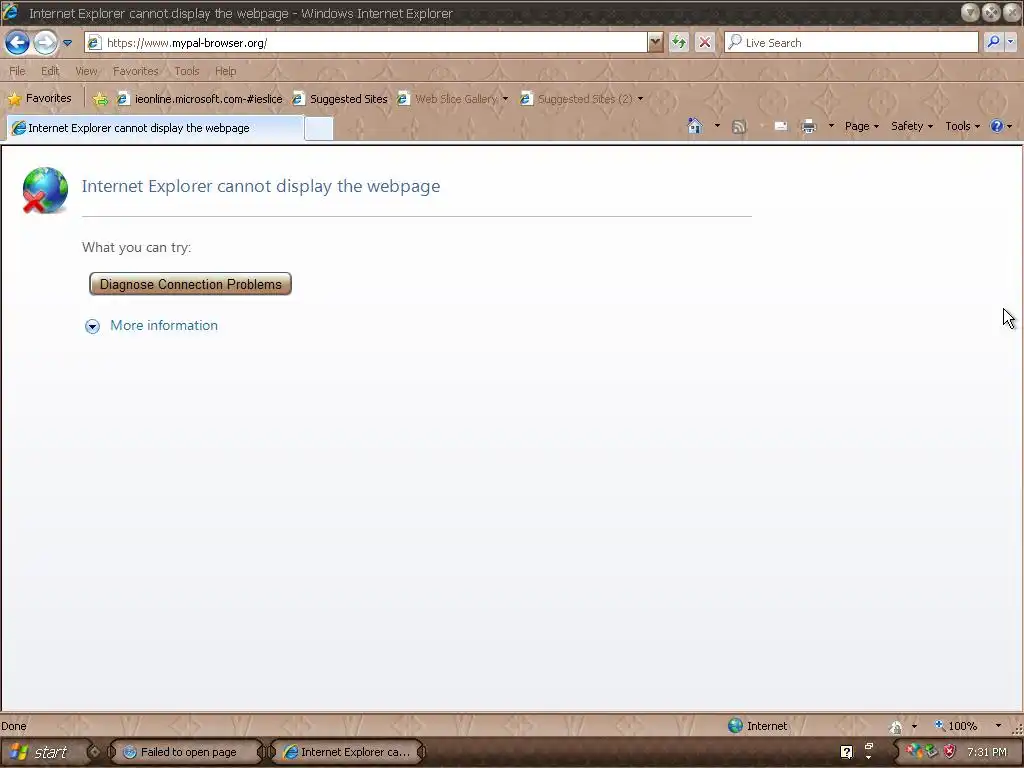The height and width of the screenshot is (768, 1024).
Task: Click the Home icon in command bar
Action: click(696, 126)
